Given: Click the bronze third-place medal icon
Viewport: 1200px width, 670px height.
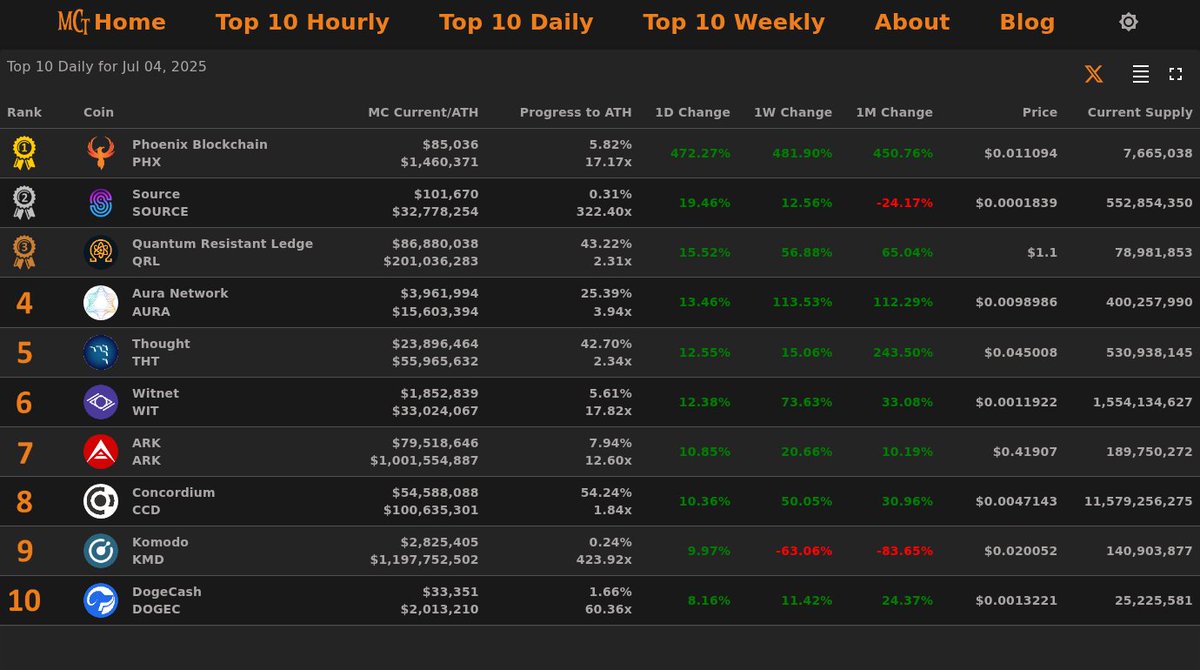Looking at the screenshot, I should click(24, 252).
